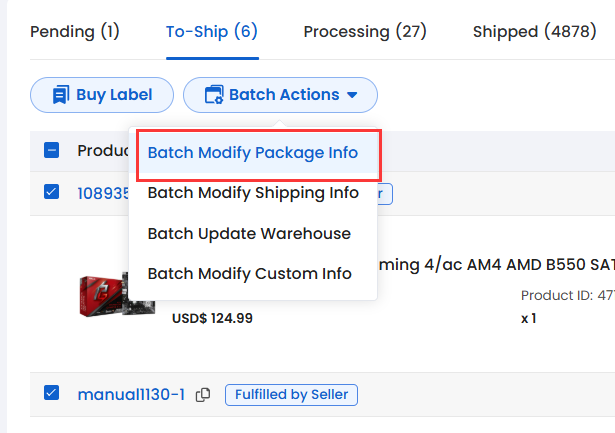Click the Batch Actions calendar-gear icon
615x433 pixels.
[214, 95]
